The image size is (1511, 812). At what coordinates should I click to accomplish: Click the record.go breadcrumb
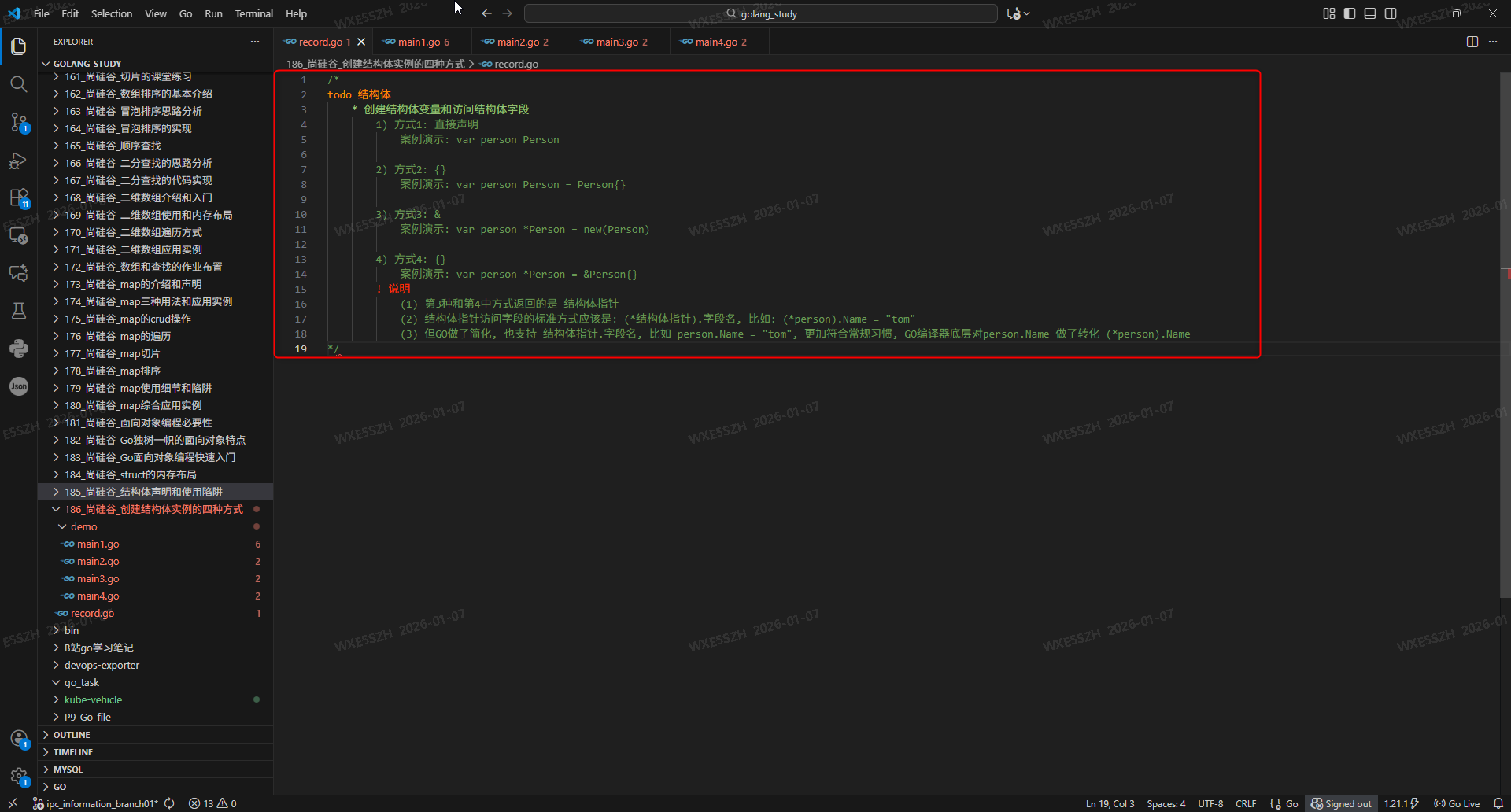click(510, 64)
